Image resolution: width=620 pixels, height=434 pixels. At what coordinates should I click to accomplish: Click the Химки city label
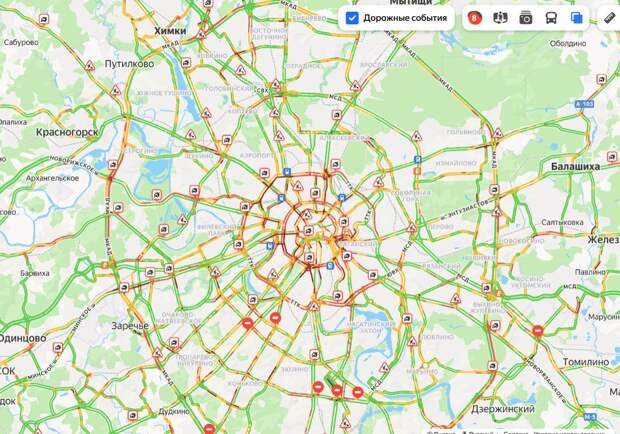pyautogui.click(x=170, y=31)
